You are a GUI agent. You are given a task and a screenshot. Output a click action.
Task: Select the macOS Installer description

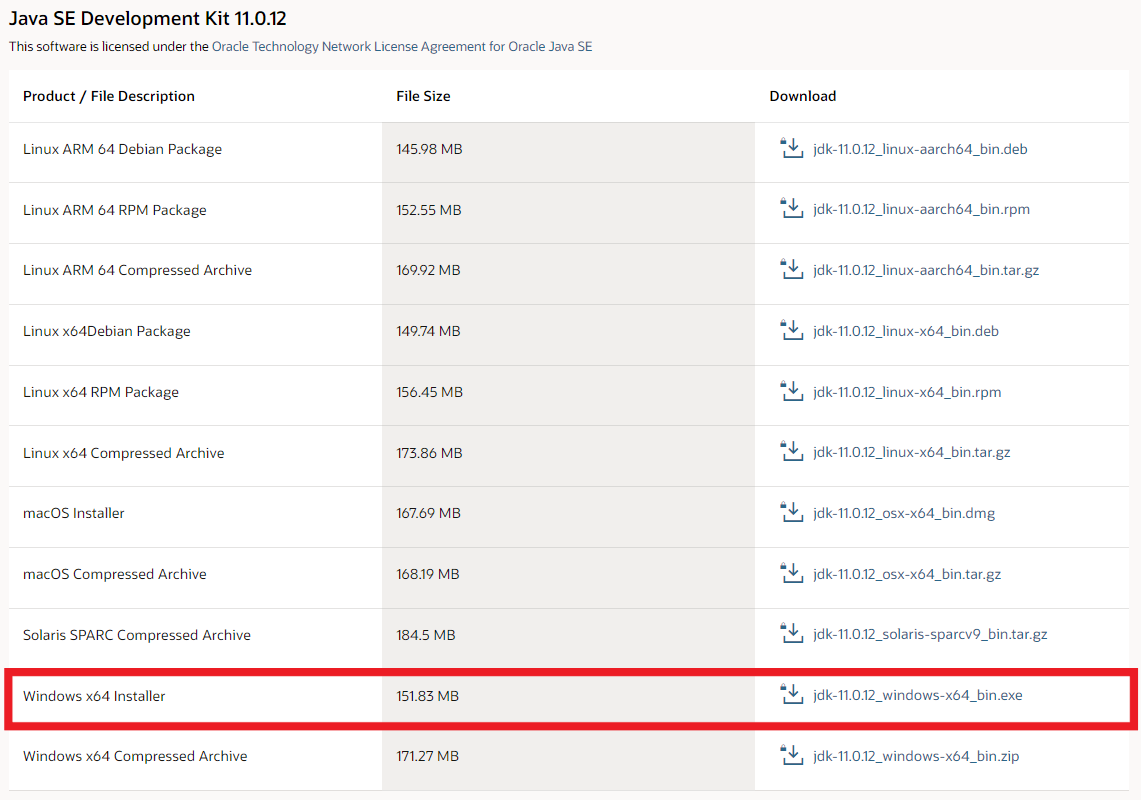(x=73, y=513)
